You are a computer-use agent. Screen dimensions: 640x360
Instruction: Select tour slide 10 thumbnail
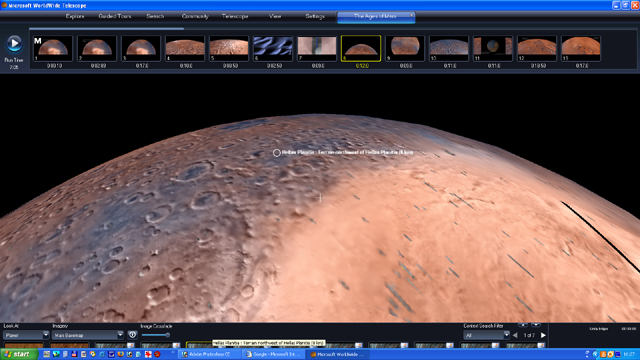click(x=449, y=49)
